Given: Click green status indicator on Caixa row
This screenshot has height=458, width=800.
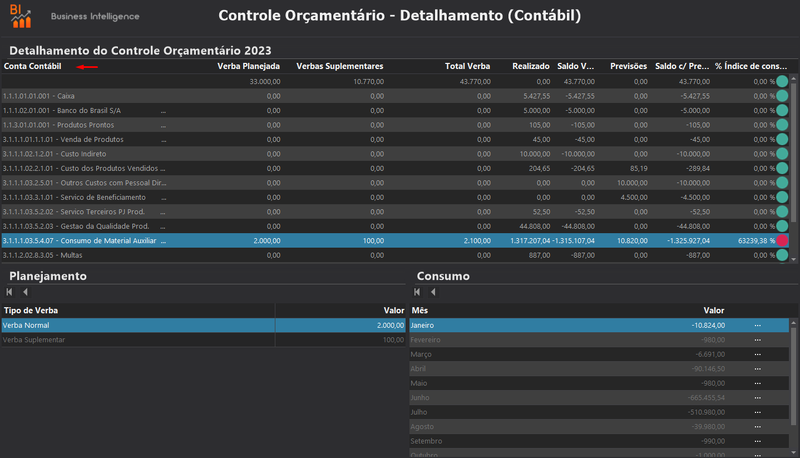Looking at the screenshot, I should coord(782,96).
